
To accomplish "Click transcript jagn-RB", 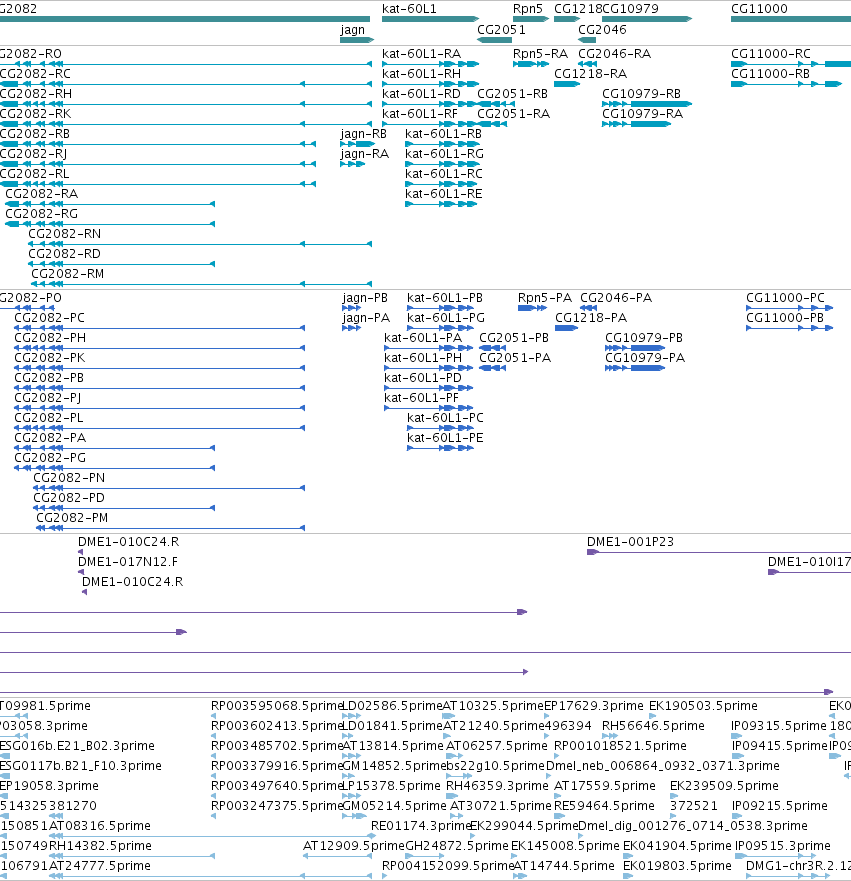I will [x=363, y=134].
